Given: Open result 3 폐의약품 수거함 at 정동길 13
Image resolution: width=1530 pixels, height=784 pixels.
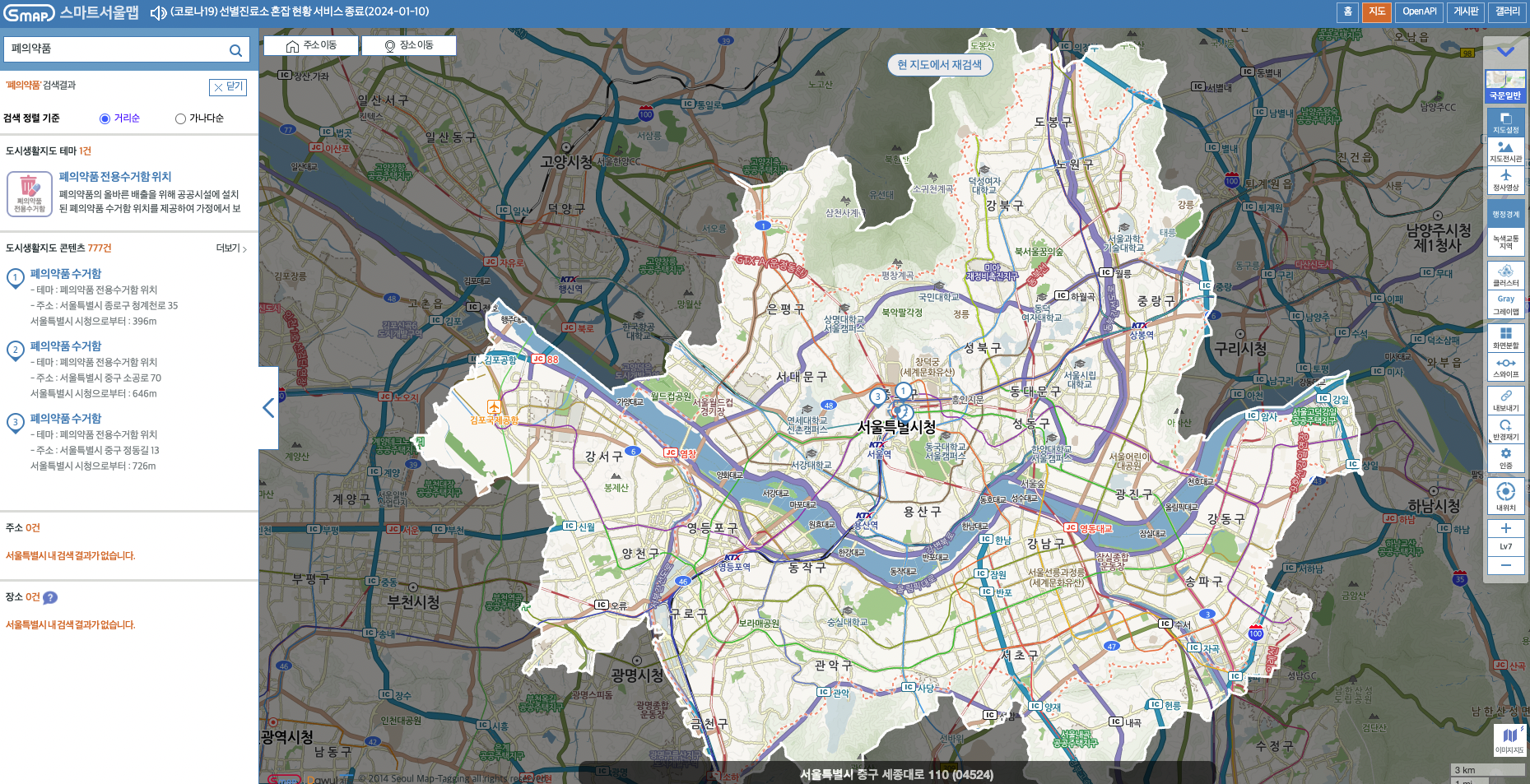Looking at the screenshot, I should click(66, 419).
